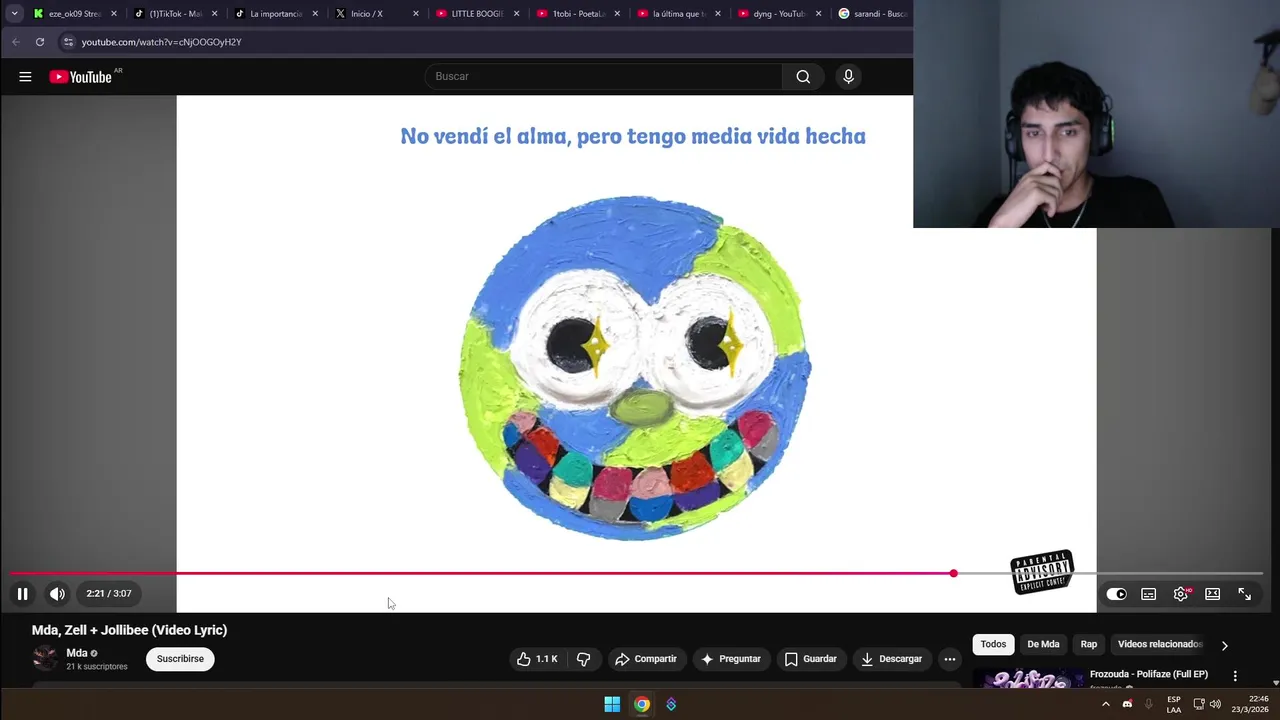The height and width of the screenshot is (720, 1280).
Task: Focus the Buscar search field
Action: click(x=604, y=77)
